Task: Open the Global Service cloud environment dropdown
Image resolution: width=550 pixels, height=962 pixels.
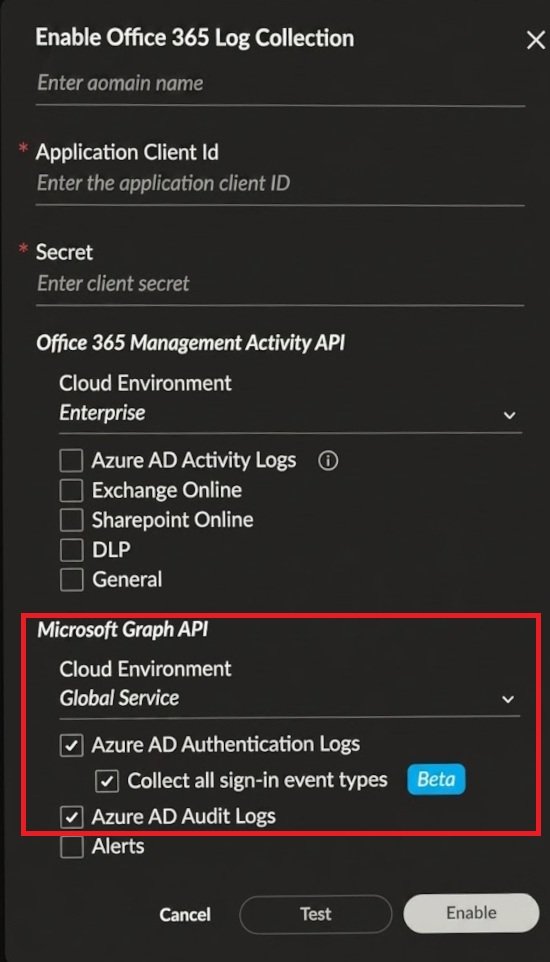Action: click(x=290, y=698)
